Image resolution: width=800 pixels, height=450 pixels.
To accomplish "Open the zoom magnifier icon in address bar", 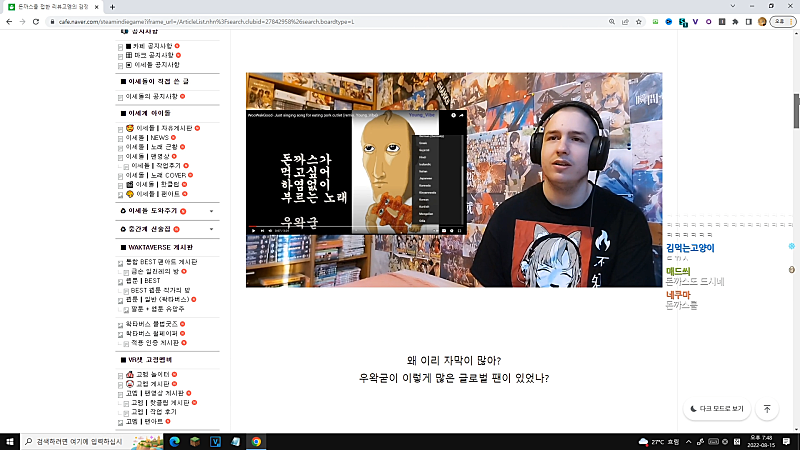I will pyautogui.click(x=612, y=22).
